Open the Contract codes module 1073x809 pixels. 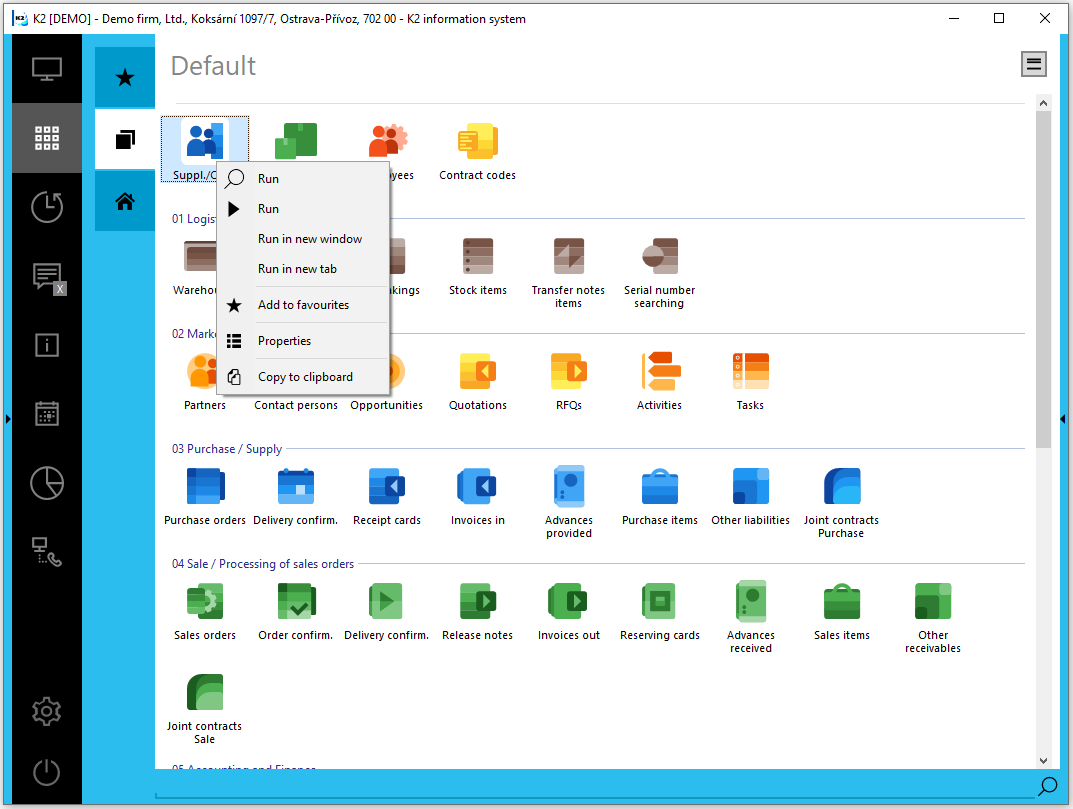click(477, 151)
